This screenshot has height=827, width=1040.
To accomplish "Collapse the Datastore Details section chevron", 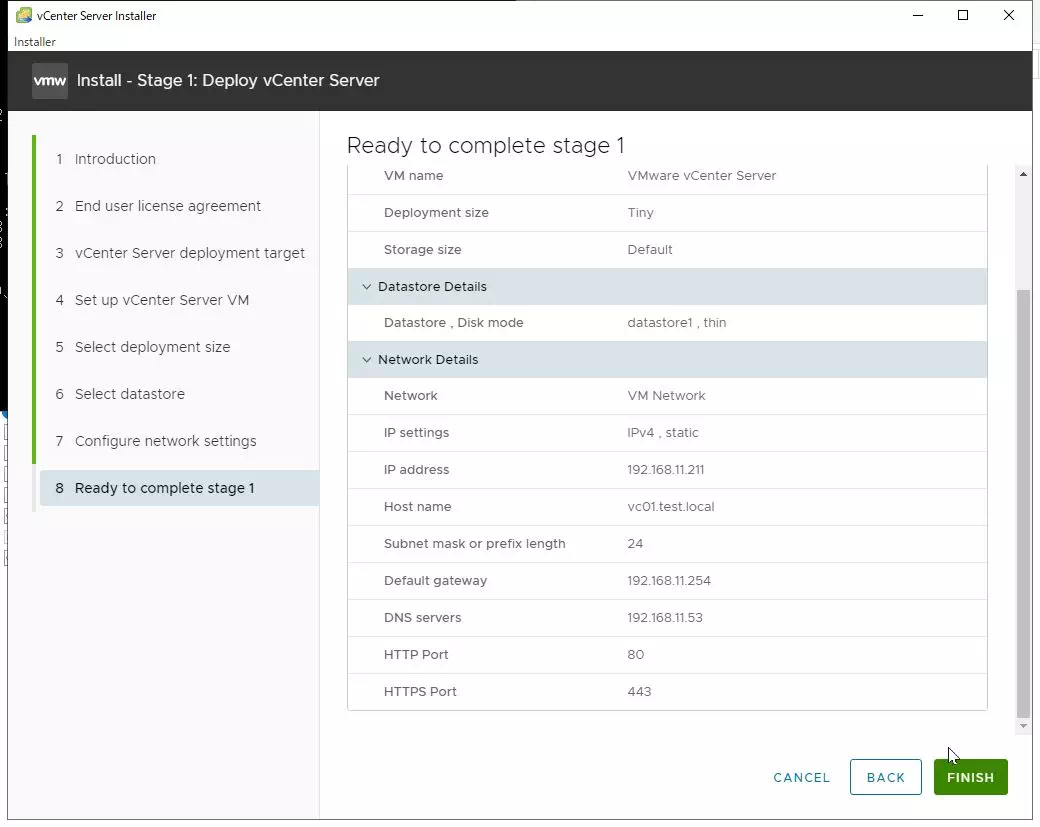I will (366, 286).
